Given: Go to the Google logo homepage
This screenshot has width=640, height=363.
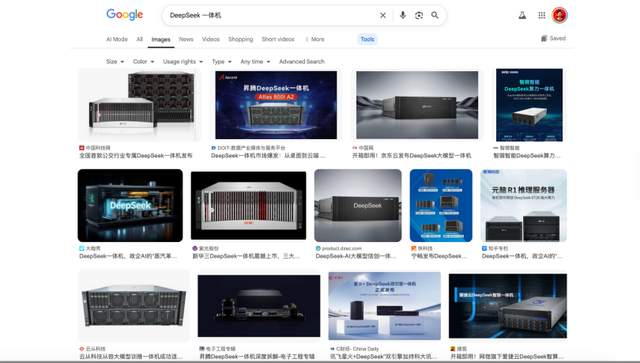Looking at the screenshot, I should point(124,15).
